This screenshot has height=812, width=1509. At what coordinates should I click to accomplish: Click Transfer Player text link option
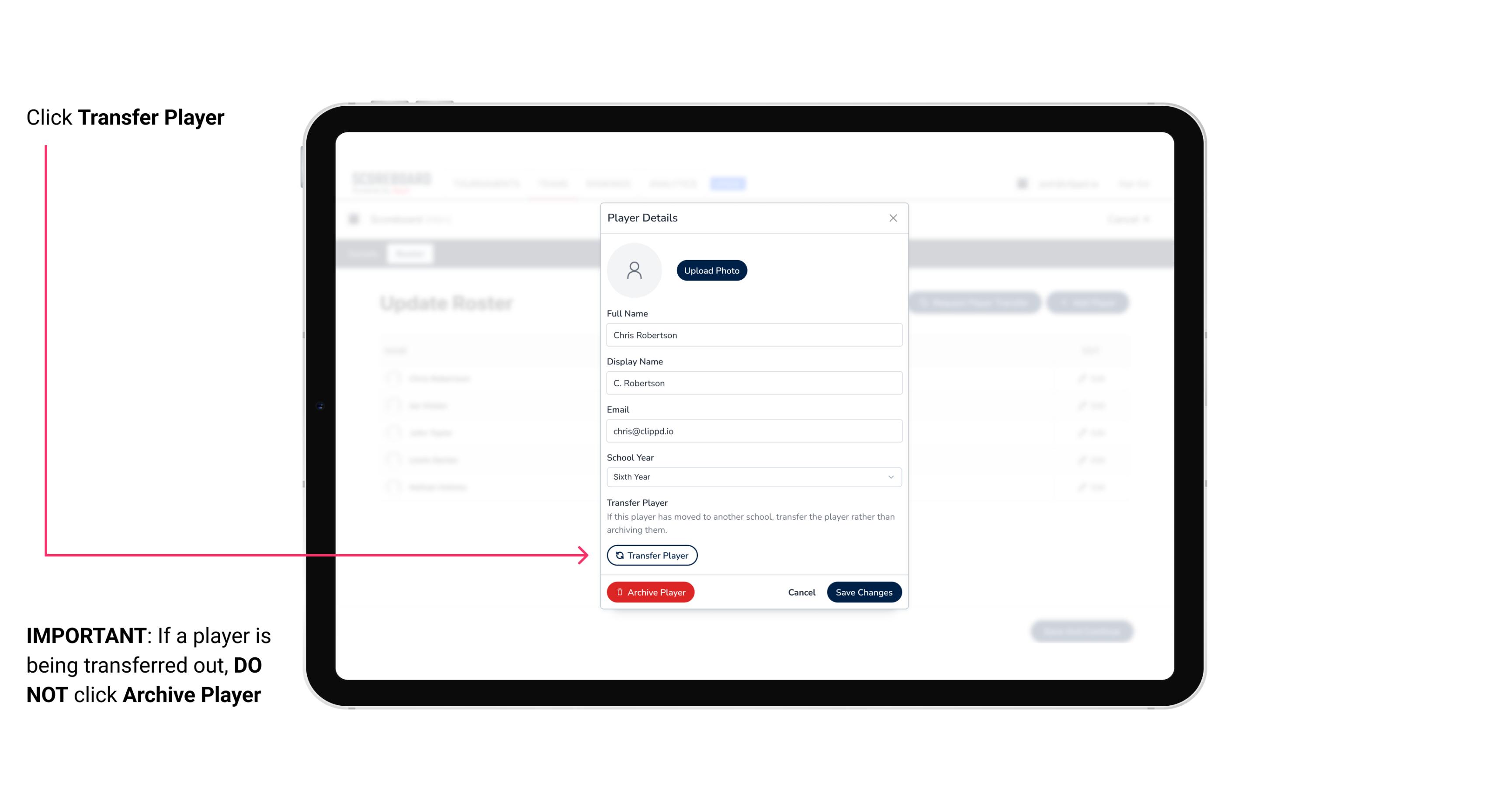(x=651, y=555)
